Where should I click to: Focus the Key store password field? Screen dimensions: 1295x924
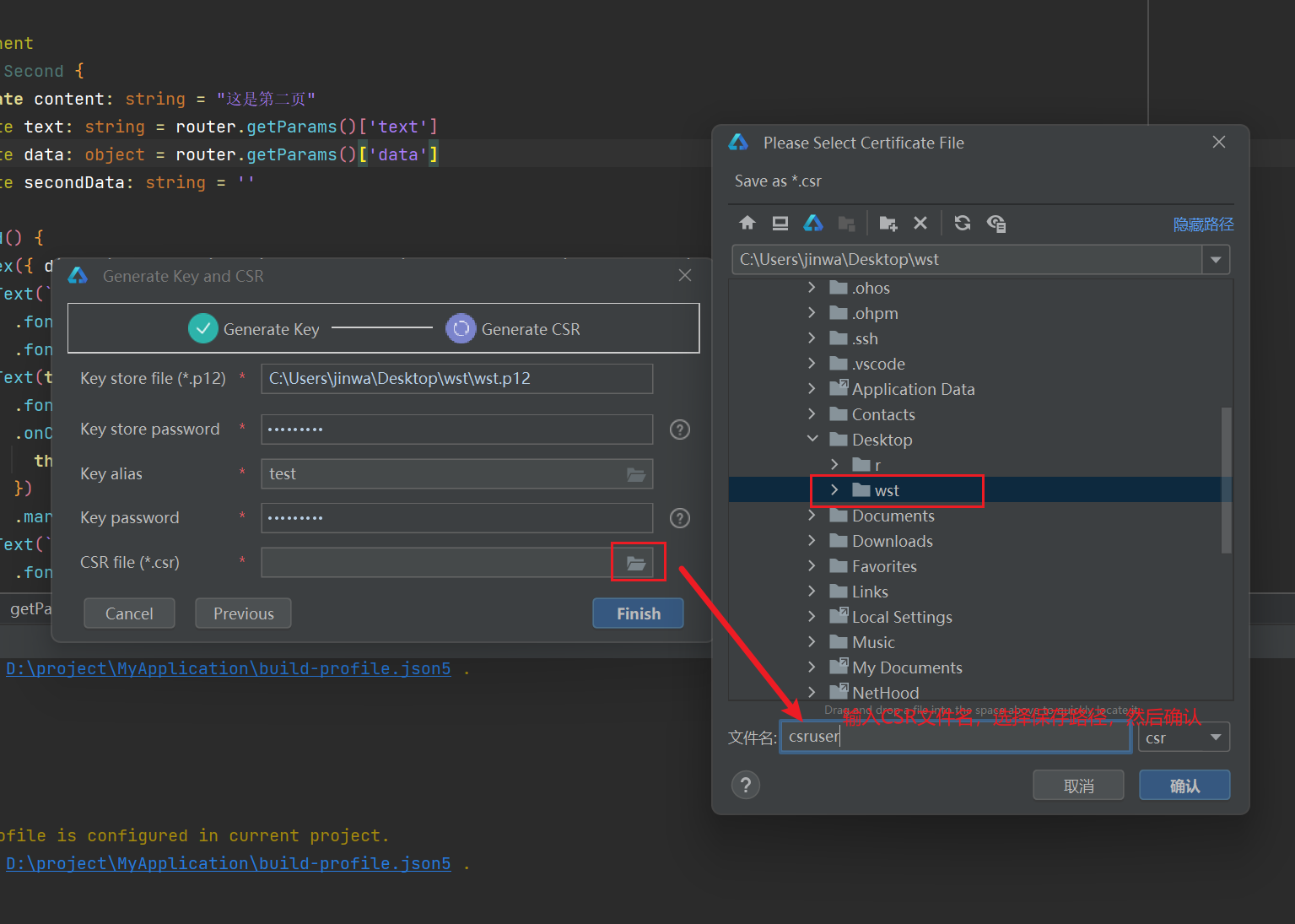pos(457,430)
